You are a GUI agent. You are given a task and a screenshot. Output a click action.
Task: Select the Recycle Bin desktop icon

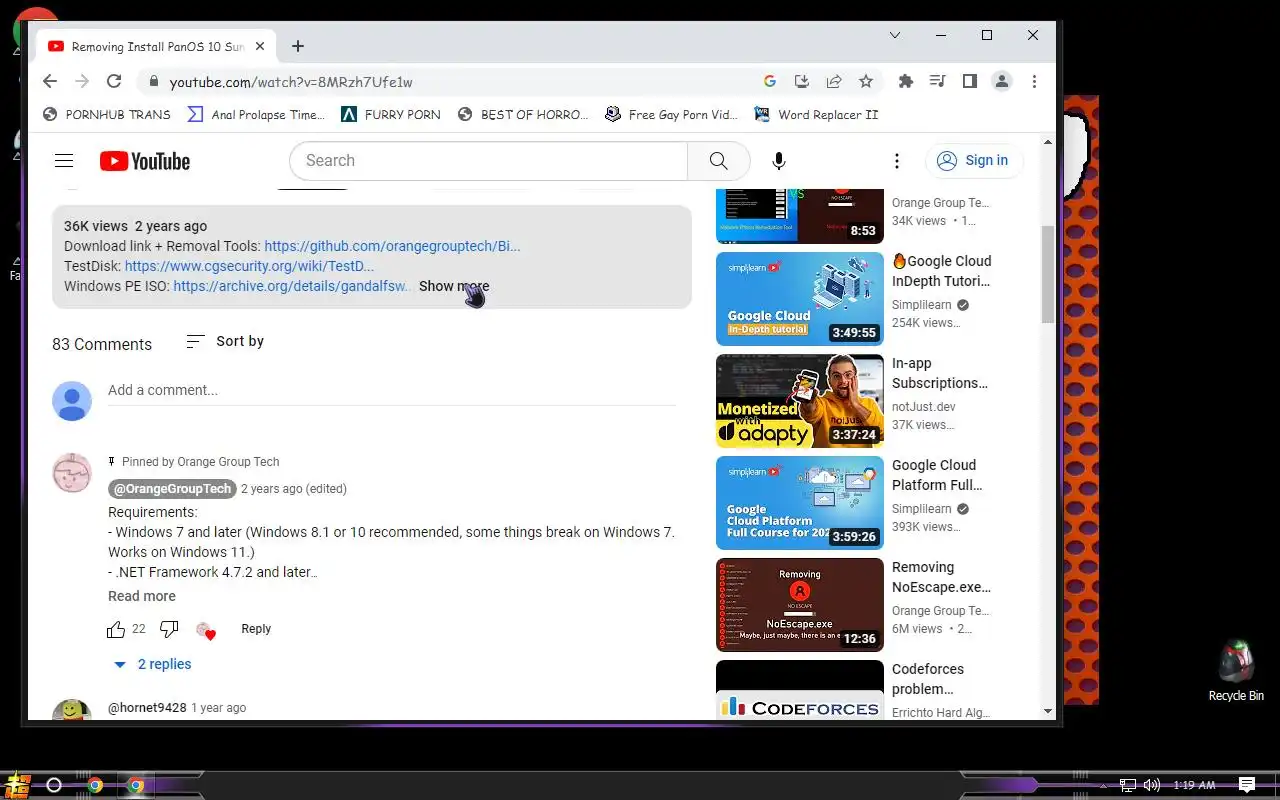coord(1236,670)
